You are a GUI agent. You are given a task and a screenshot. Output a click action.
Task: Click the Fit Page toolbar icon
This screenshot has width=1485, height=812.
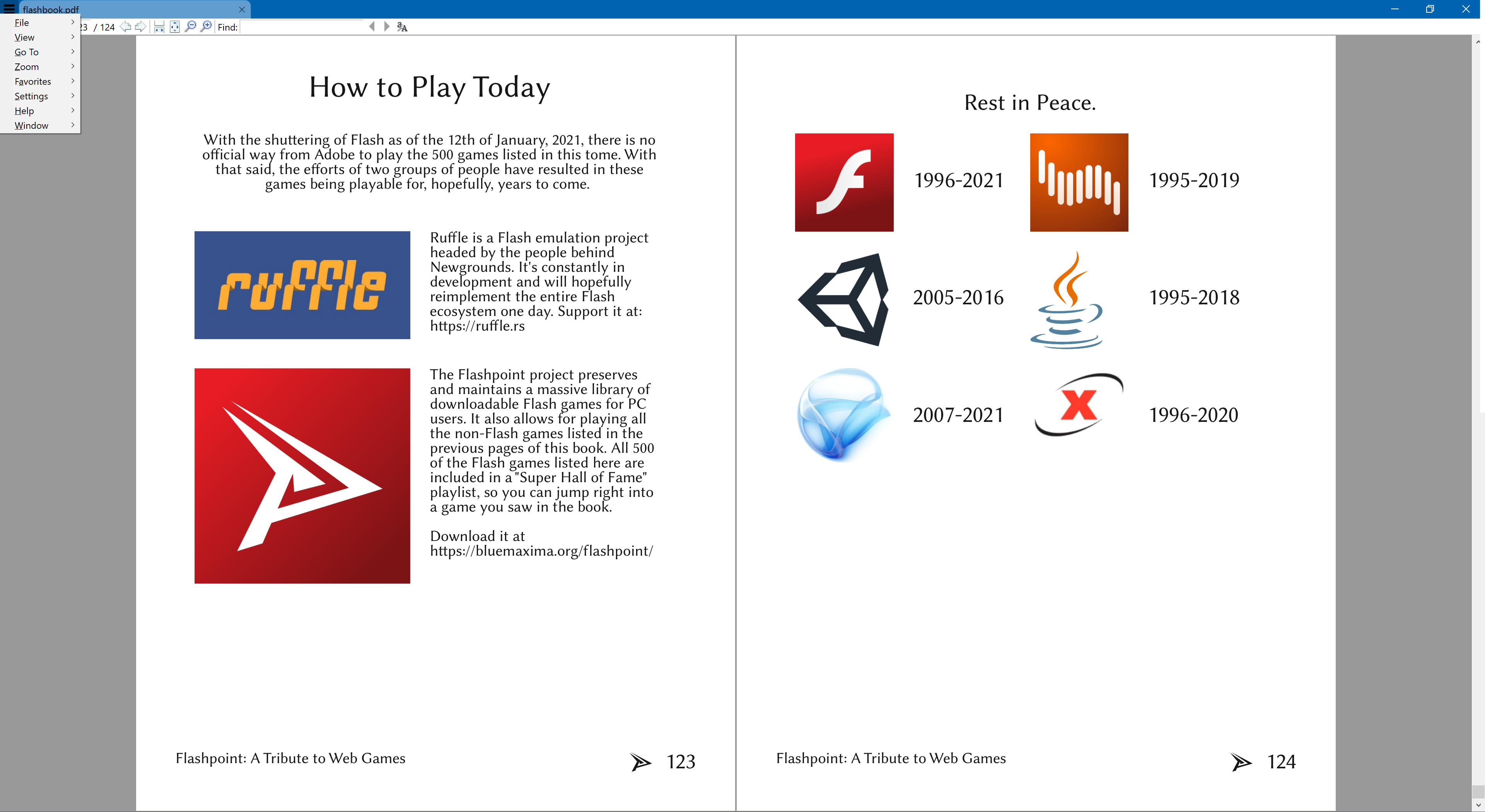tap(175, 27)
